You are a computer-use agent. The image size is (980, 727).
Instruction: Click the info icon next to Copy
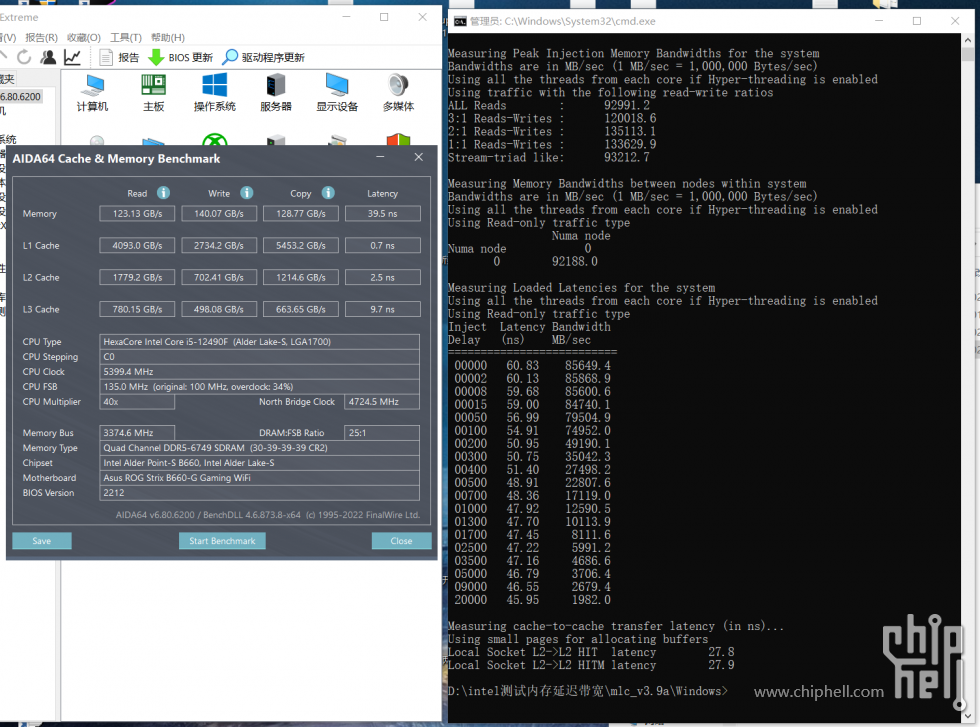pos(328,193)
